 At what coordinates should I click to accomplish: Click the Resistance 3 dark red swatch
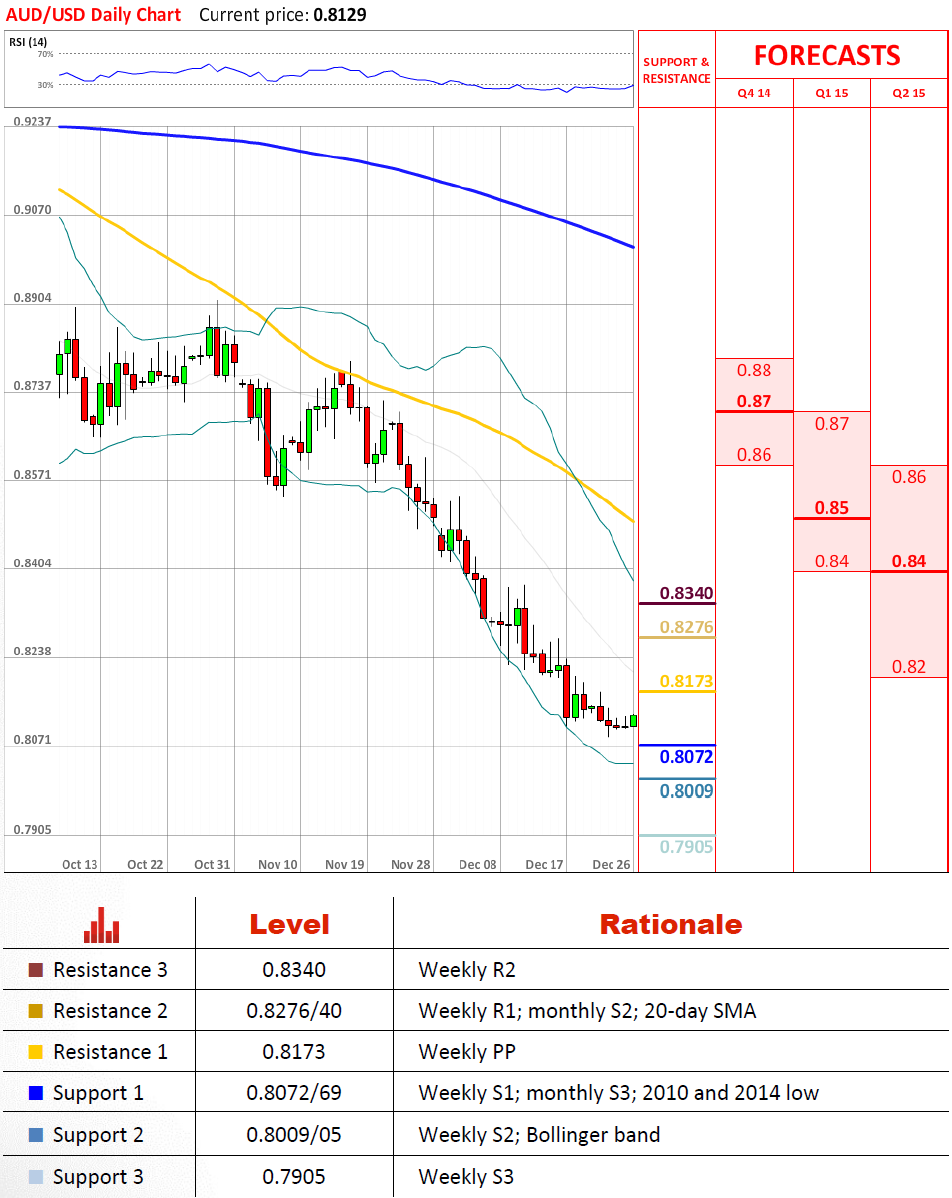coord(36,970)
